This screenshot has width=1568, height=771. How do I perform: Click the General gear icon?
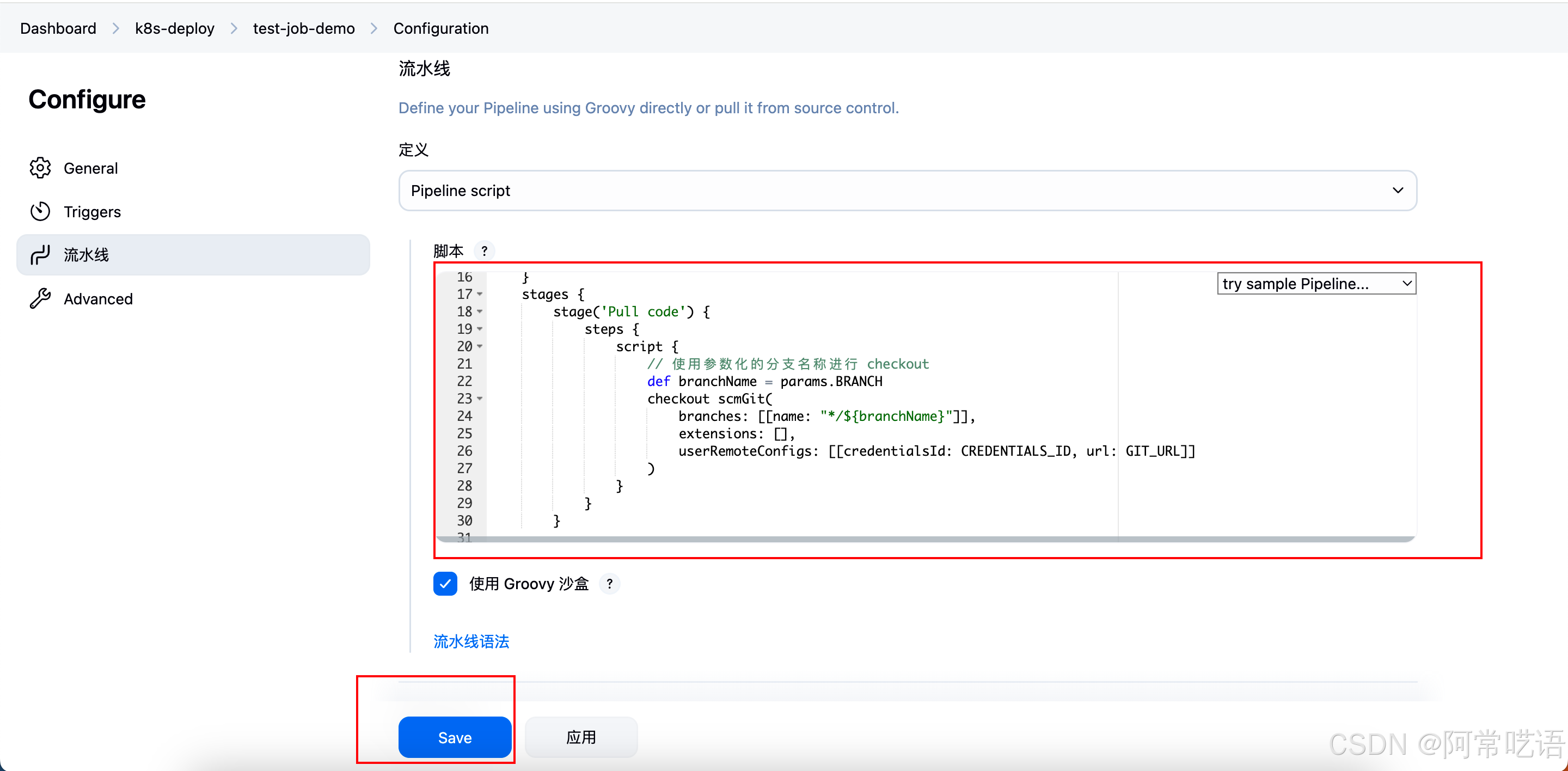[40, 168]
